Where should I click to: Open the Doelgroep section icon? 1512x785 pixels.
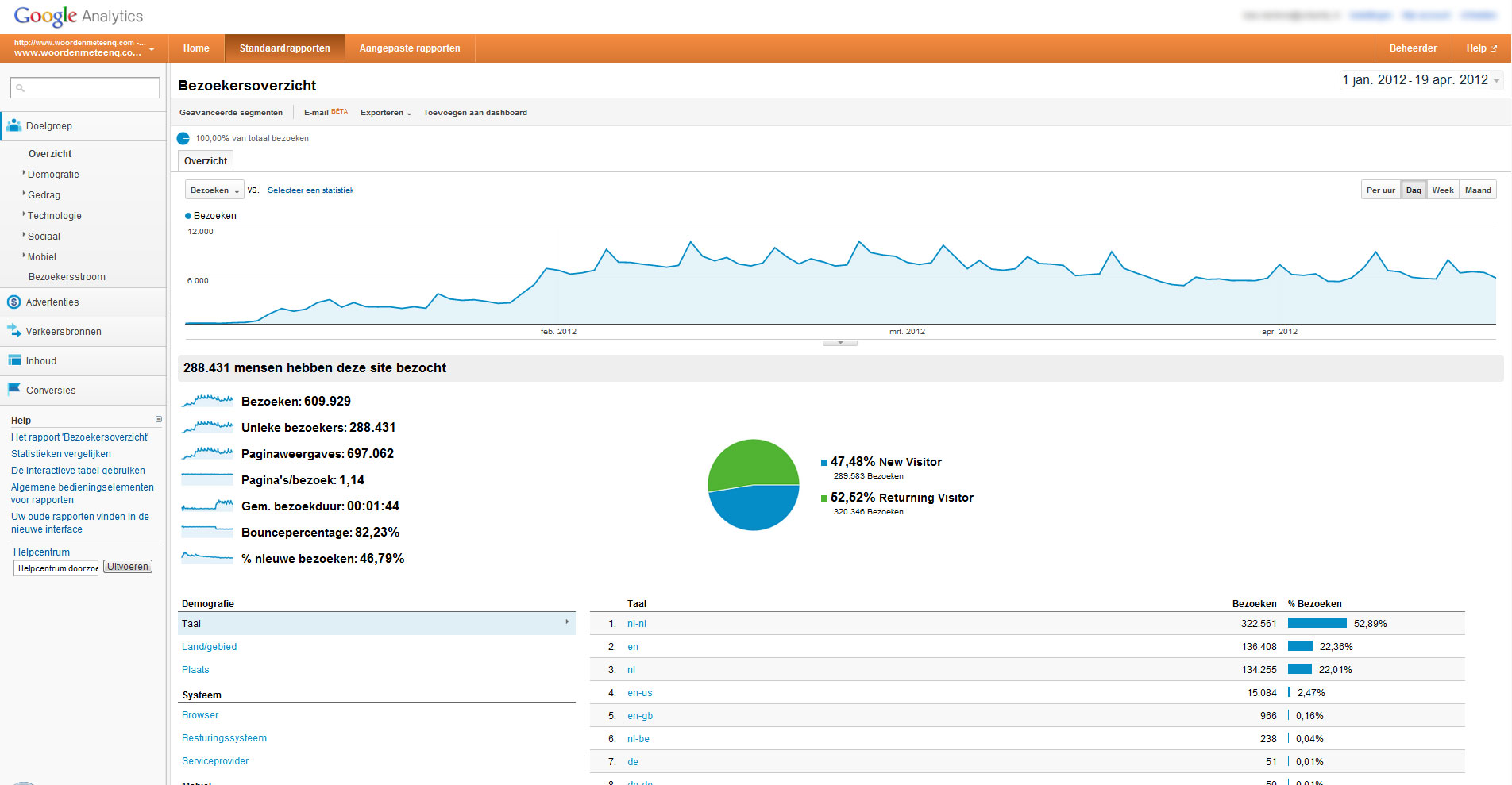[13, 125]
